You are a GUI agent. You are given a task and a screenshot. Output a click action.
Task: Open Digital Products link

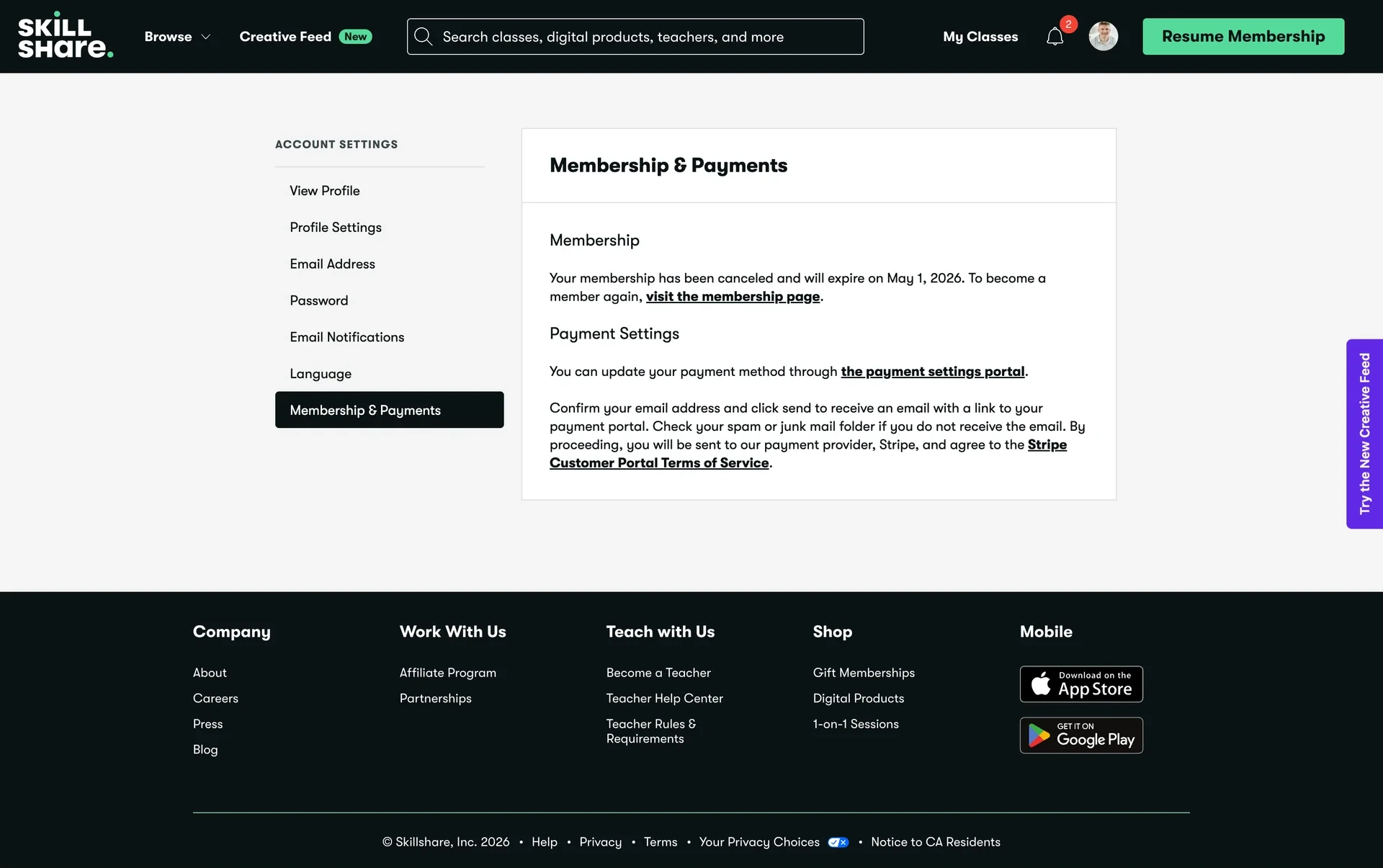point(859,699)
